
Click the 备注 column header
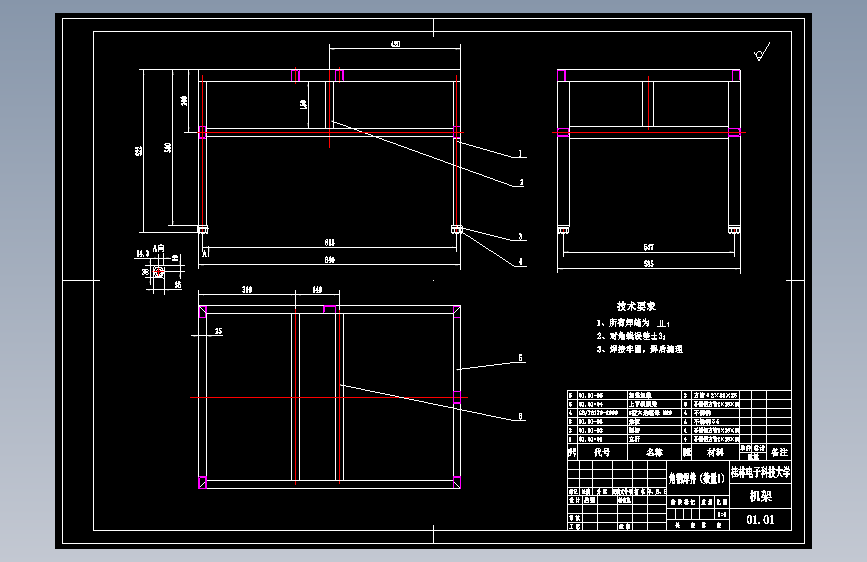coord(779,452)
